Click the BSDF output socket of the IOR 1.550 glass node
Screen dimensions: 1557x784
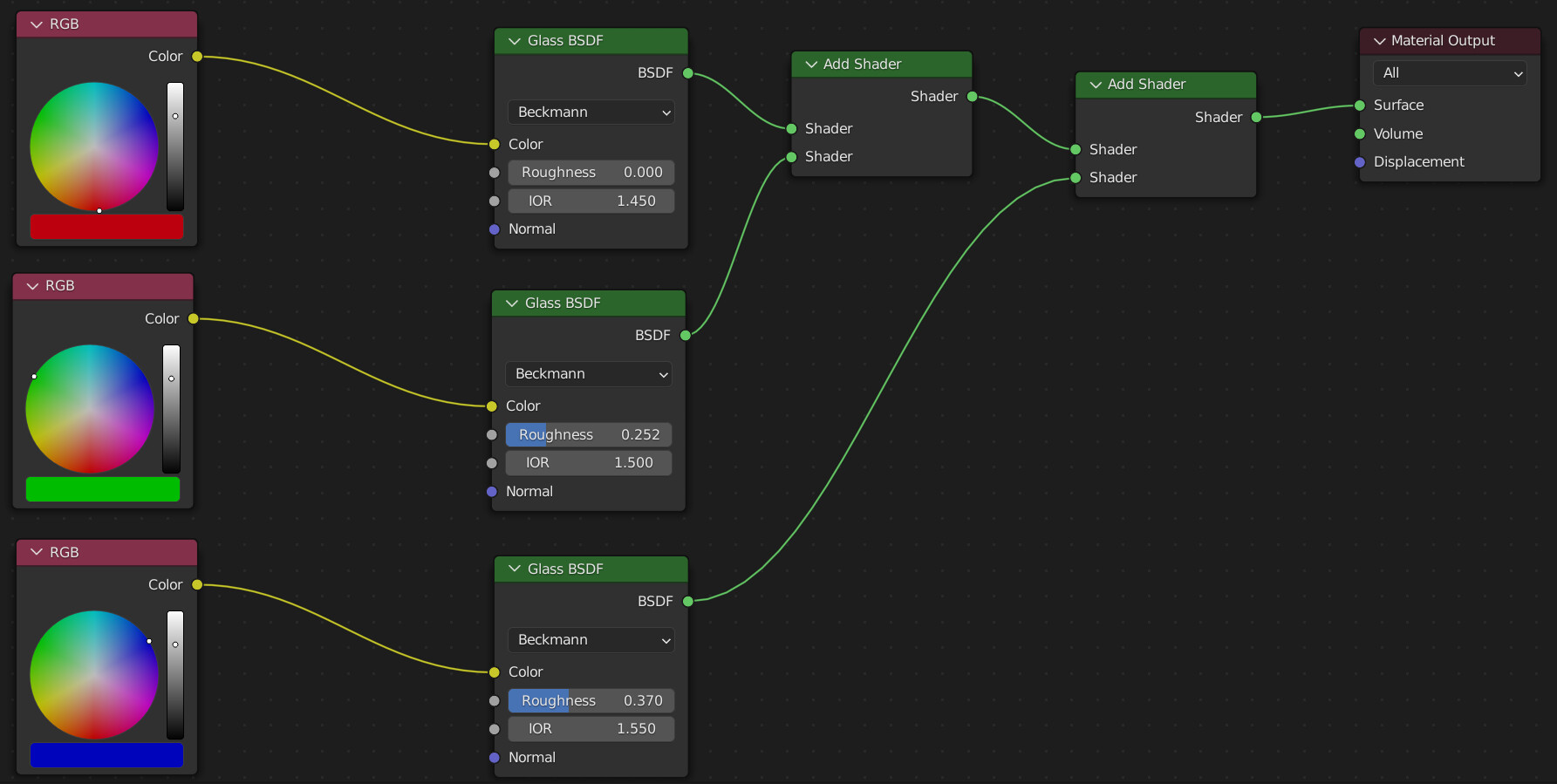pos(688,601)
